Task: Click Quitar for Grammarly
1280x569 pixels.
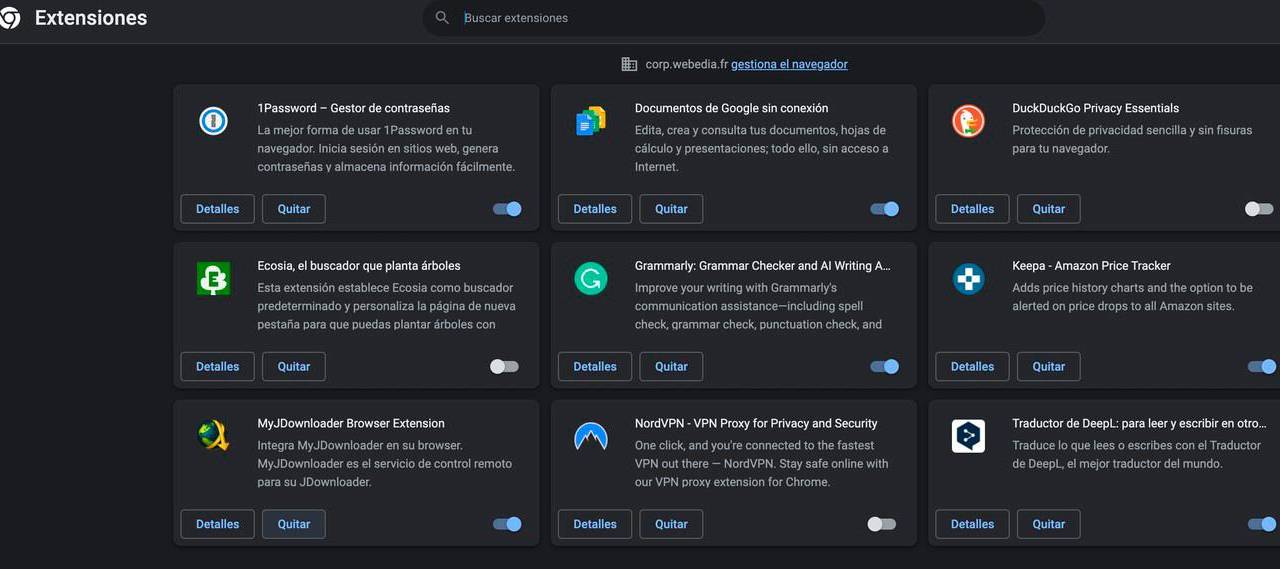Action: [x=671, y=367]
